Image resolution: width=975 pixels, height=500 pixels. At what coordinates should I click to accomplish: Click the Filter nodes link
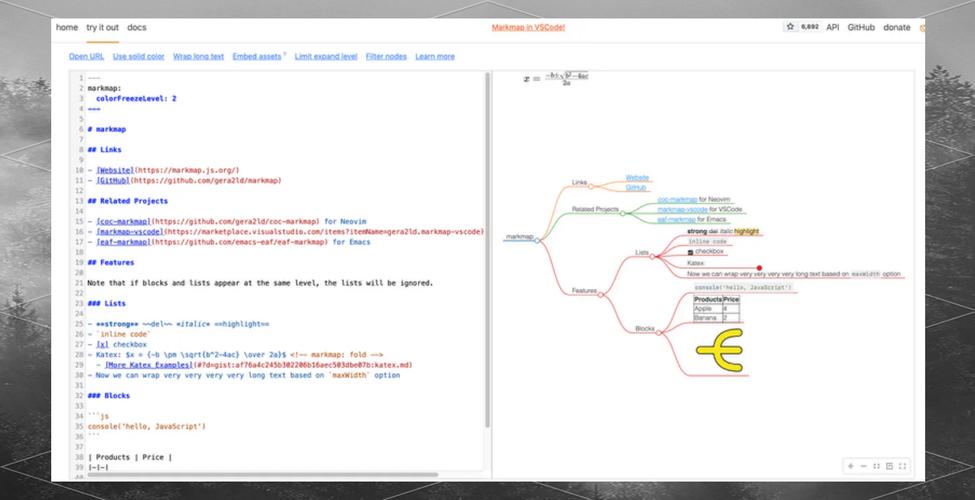[x=386, y=57]
